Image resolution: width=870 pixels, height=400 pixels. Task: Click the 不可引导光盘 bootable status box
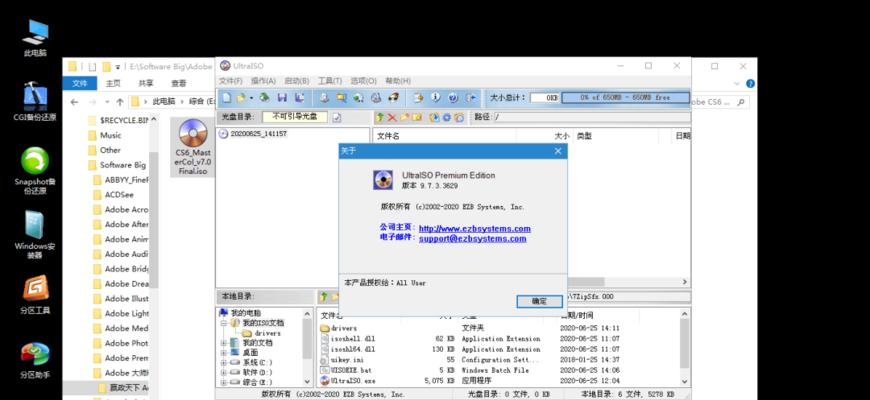coord(295,117)
